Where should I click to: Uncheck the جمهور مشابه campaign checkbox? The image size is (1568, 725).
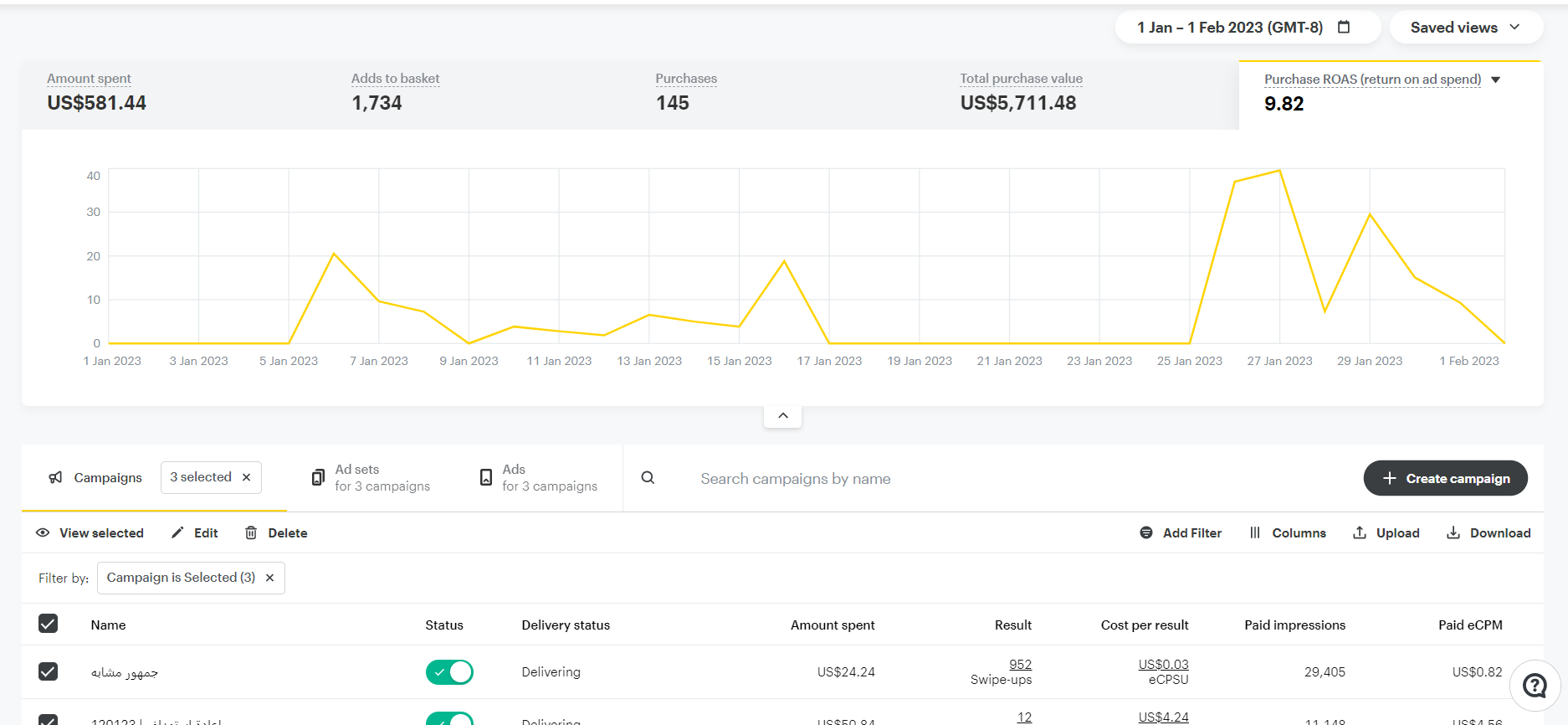coord(49,671)
